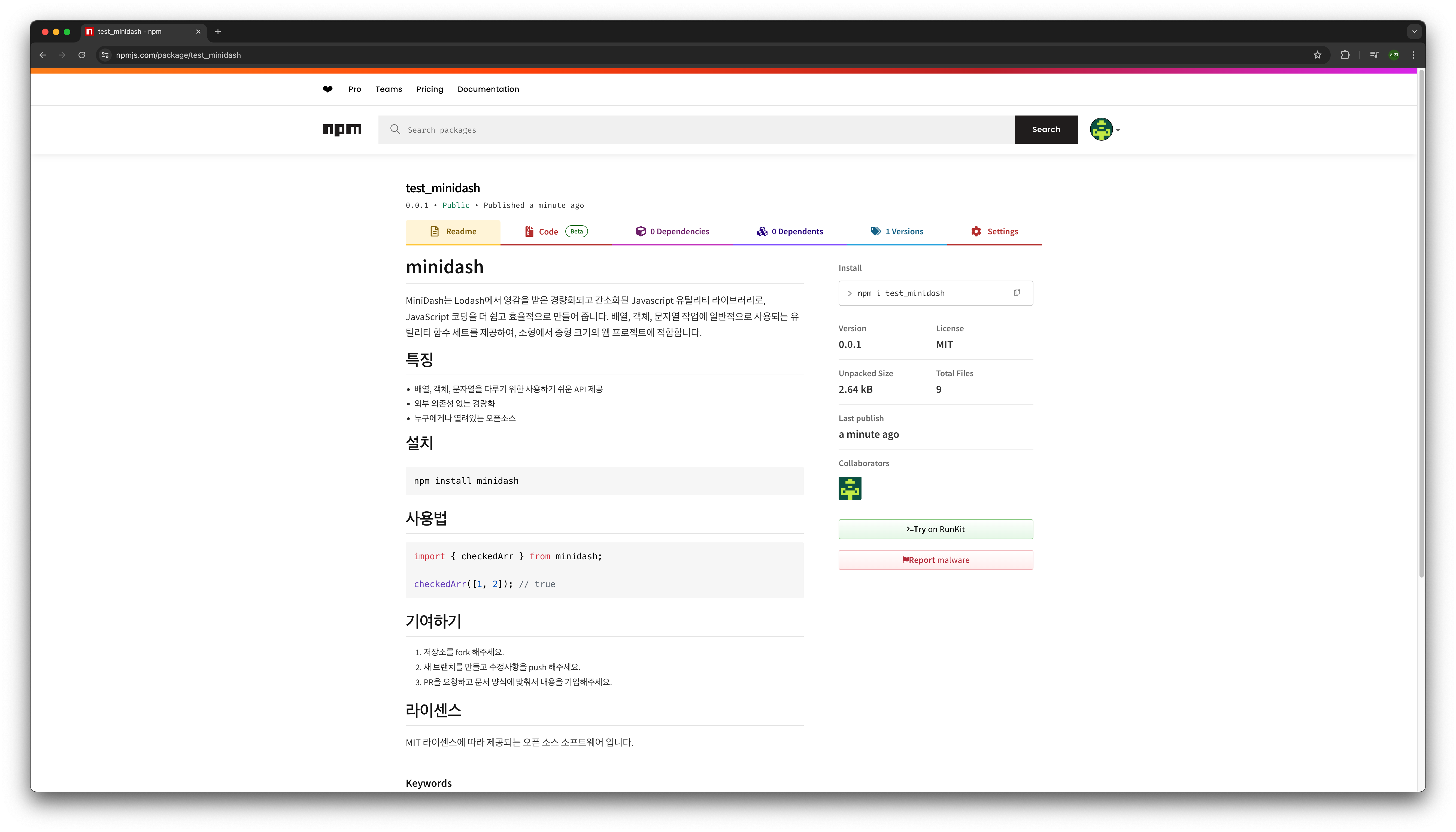Screen dimensions: 1456x832
Task: Click the 2.64 kB unpacked size
Action: 856,390
